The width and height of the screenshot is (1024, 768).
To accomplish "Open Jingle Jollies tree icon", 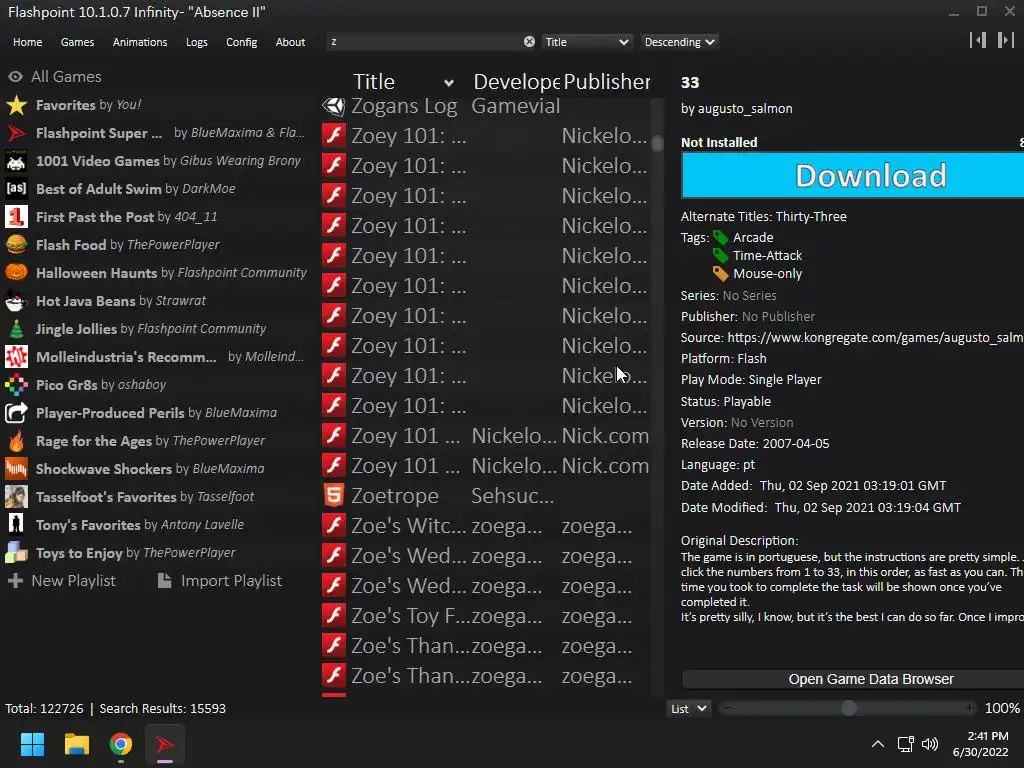I will point(16,329).
